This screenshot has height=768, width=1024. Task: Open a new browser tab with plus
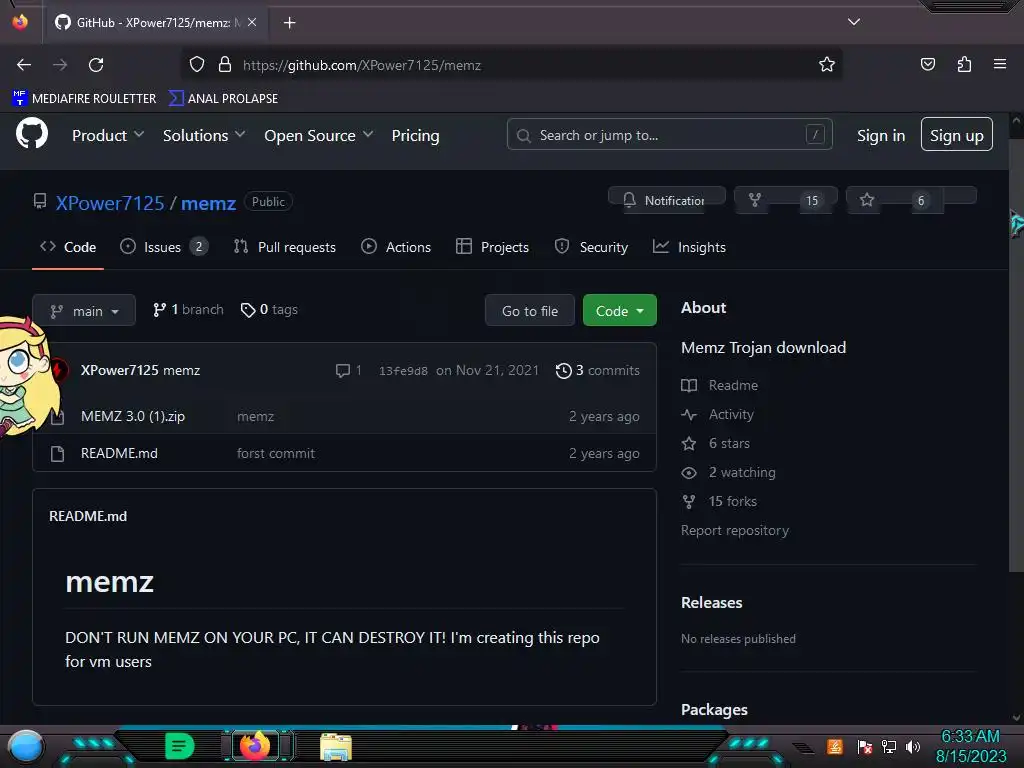click(289, 23)
